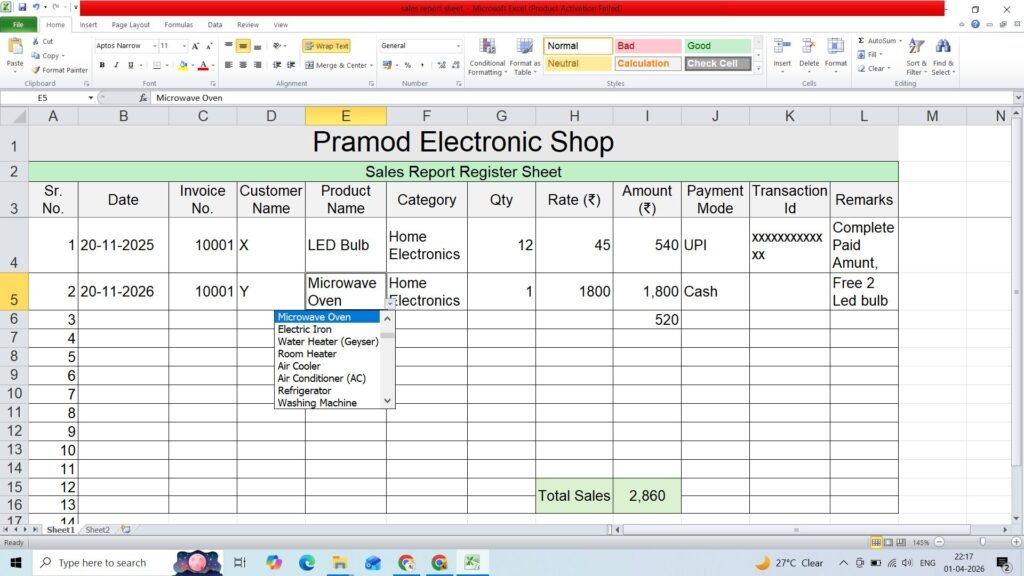Toggle Italic formatting
The height and width of the screenshot is (576, 1024).
click(x=116, y=65)
